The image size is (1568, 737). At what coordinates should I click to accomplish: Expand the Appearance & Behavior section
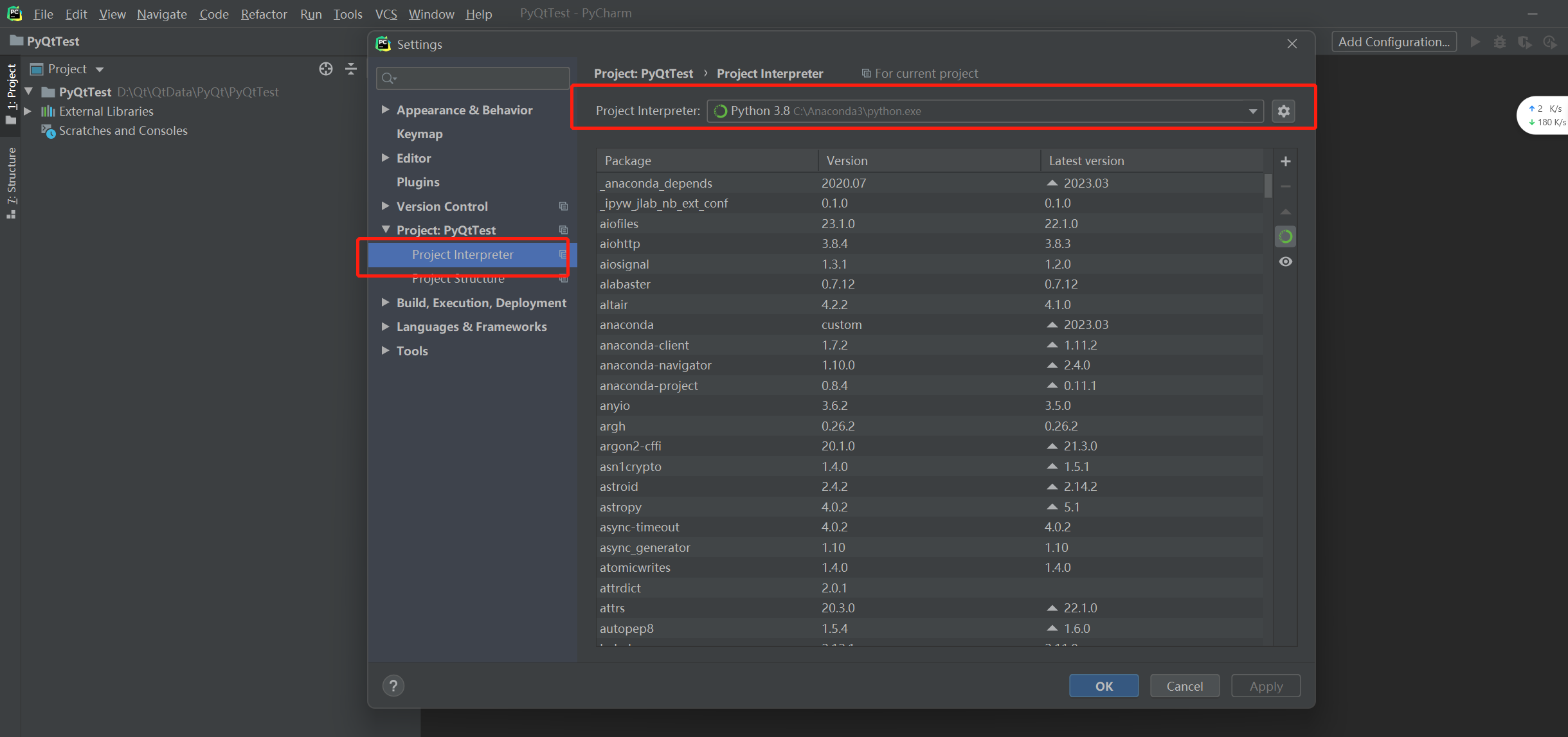pyautogui.click(x=385, y=110)
